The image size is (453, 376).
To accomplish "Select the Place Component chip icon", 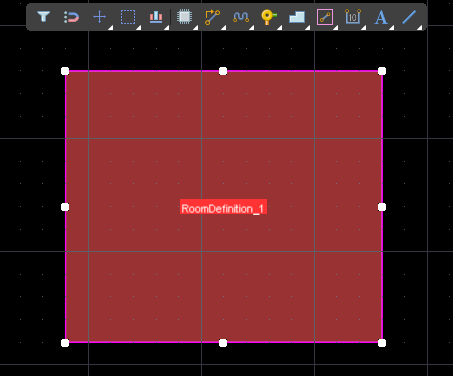I will [184, 17].
